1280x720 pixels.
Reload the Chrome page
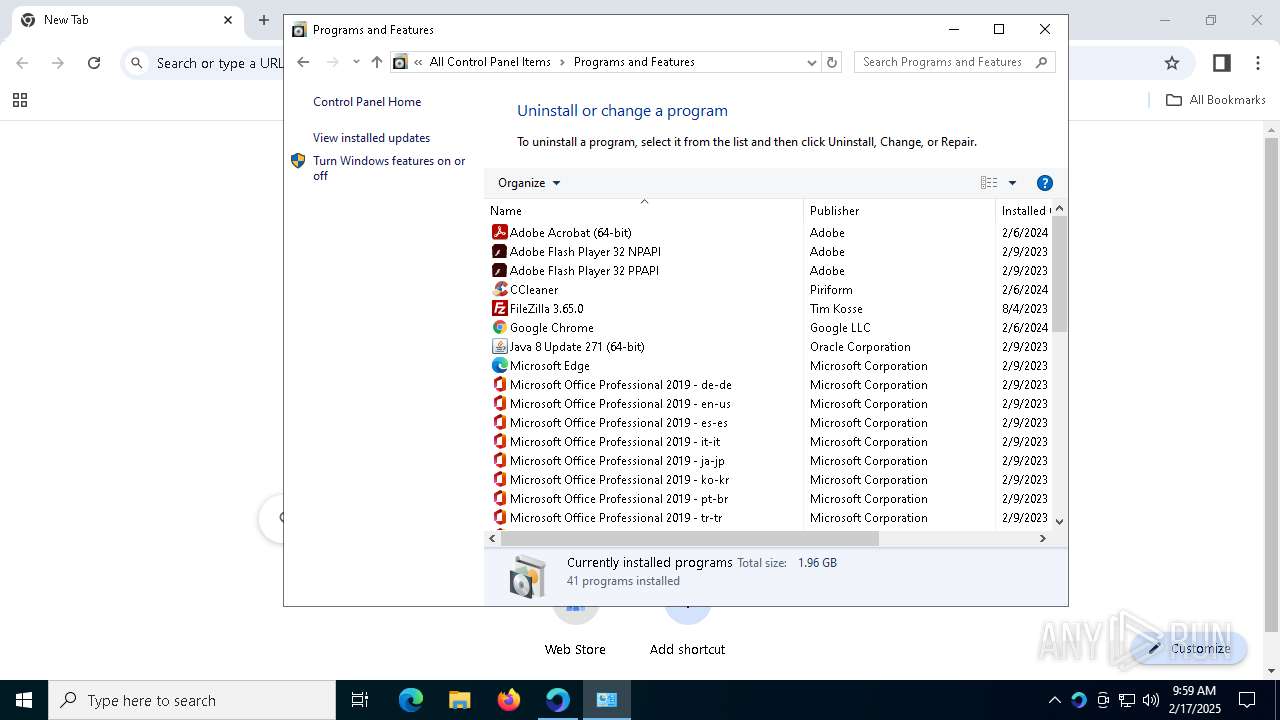coord(94,63)
